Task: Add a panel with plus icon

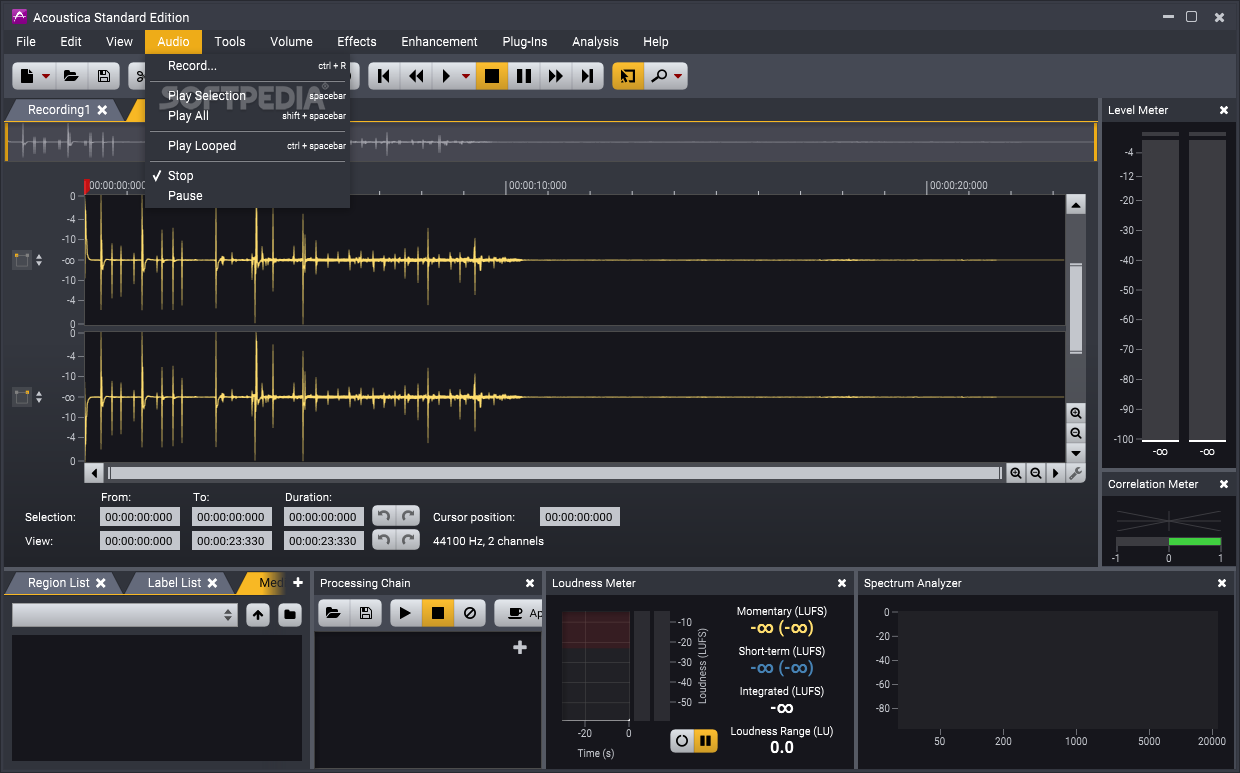Action: tap(297, 582)
